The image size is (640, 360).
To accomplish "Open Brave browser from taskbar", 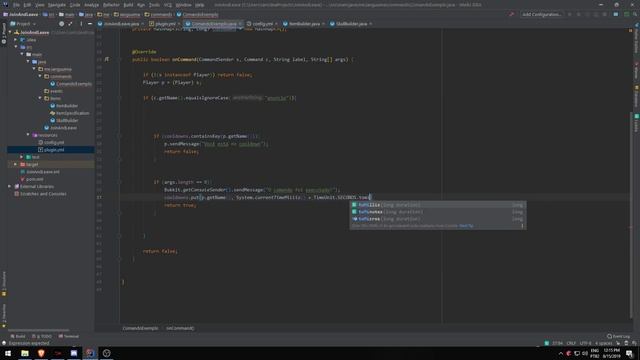I will 41,353.
